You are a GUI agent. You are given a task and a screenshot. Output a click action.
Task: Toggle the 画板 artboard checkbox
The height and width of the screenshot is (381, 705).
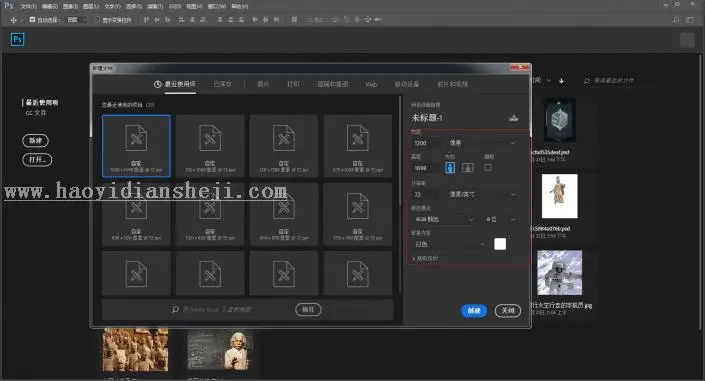tap(488, 167)
